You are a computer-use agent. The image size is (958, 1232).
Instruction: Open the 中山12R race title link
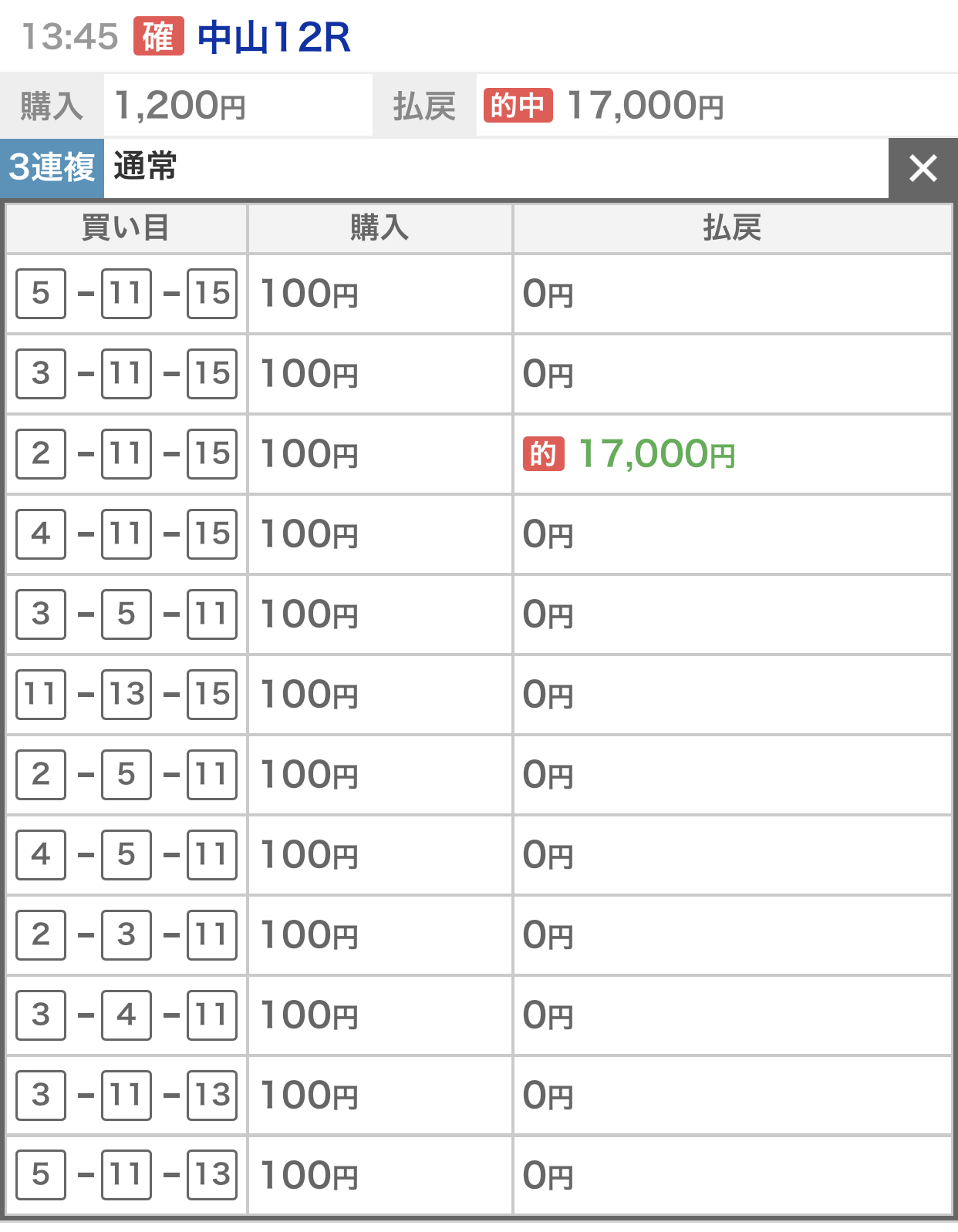click(x=274, y=37)
